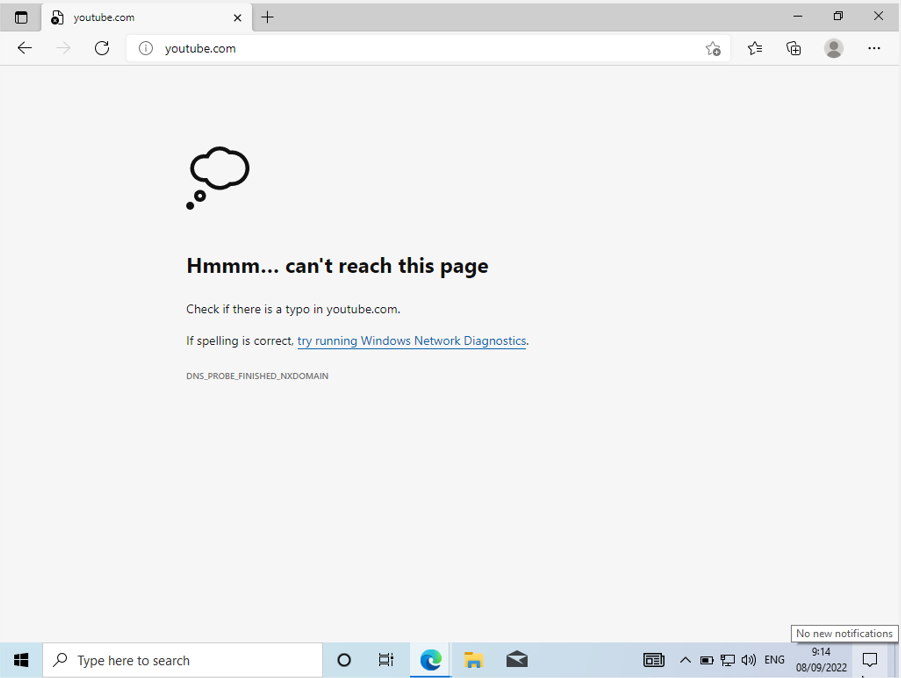The height and width of the screenshot is (678, 901).
Task: Click the youtube.com address bar field
Action: [x=428, y=48]
